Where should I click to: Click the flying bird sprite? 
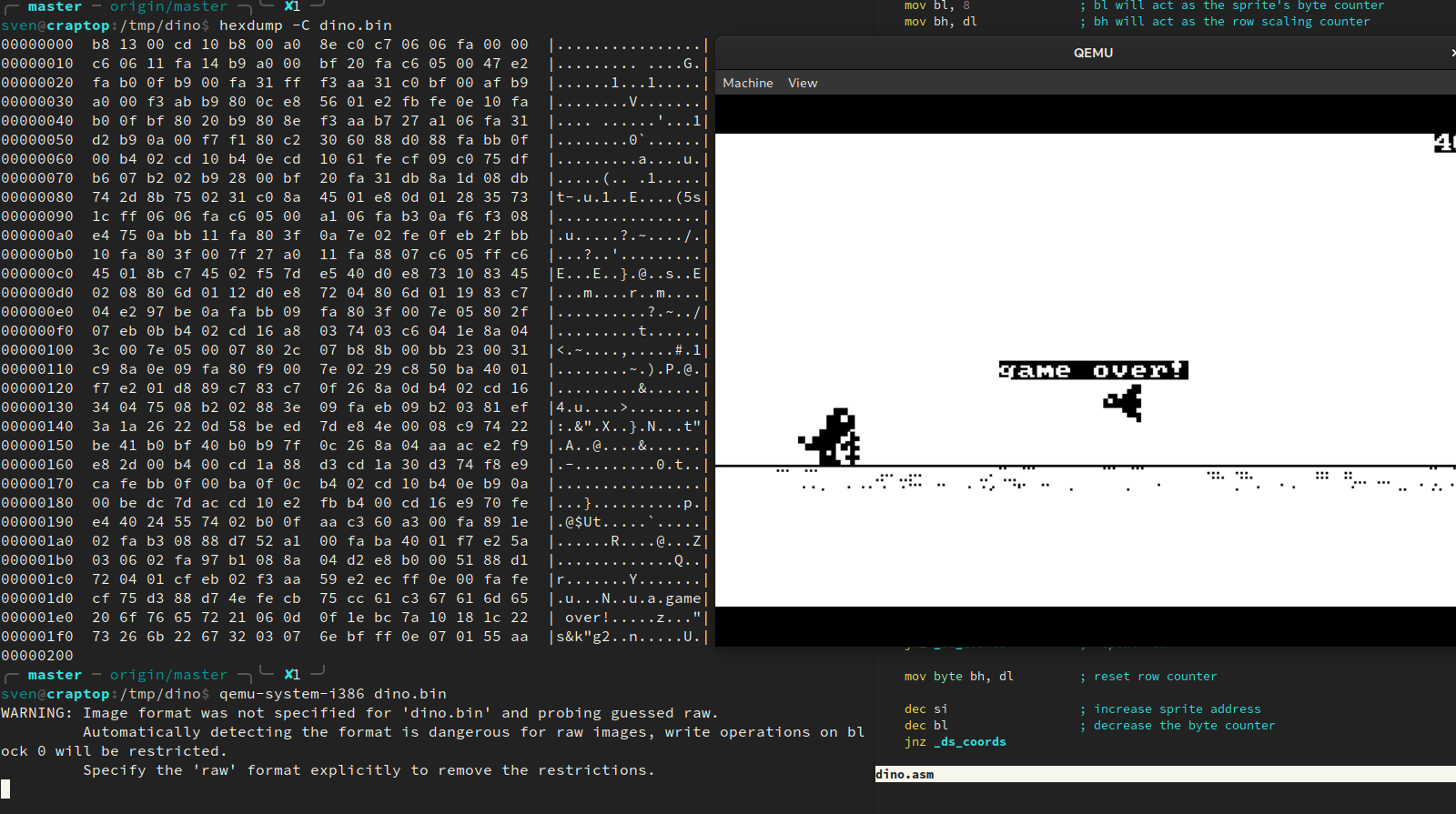pyautogui.click(x=1125, y=402)
